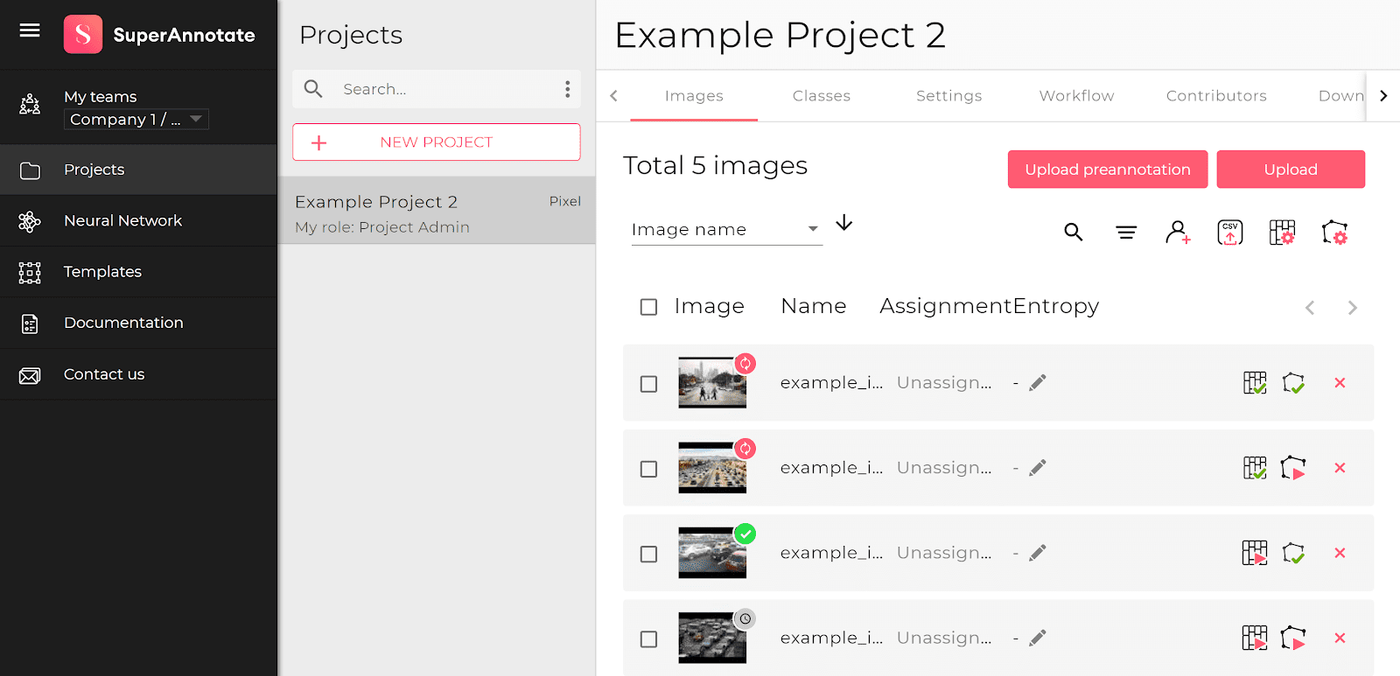Switch to the Contributors tab
Viewport: 1400px width, 676px height.
coord(1216,96)
